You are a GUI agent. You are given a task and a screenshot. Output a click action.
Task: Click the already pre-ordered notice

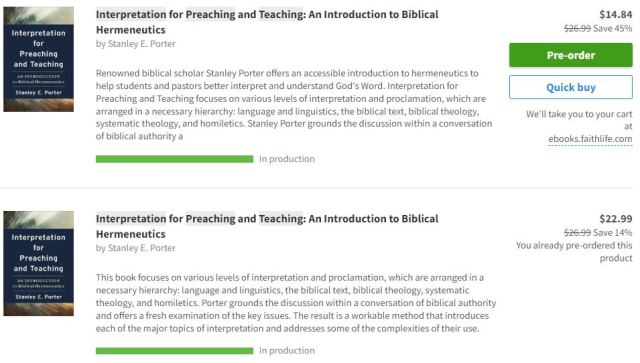574,252
